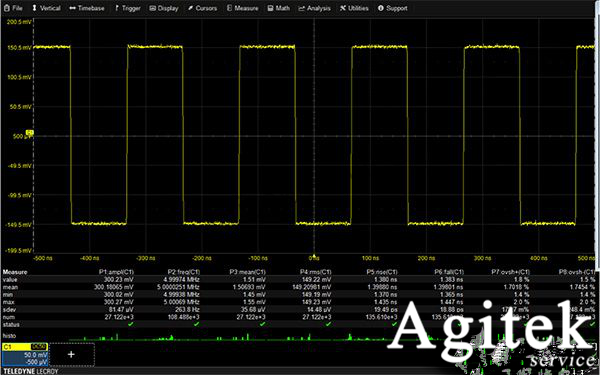The image size is (600, 375).
Task: Open the Display menu
Action: (x=164, y=8)
